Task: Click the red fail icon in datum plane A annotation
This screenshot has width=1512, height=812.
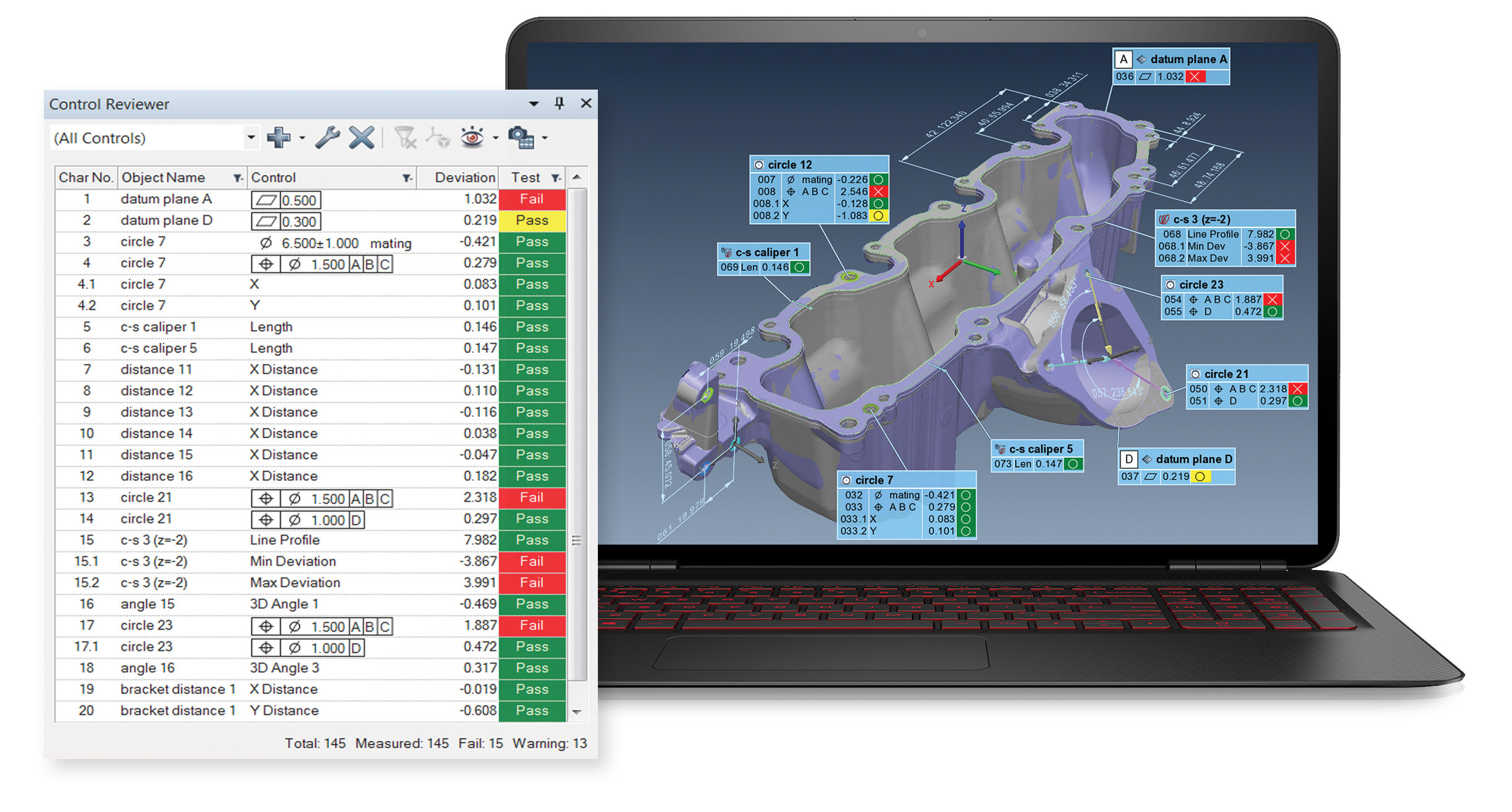Action: [1196, 77]
